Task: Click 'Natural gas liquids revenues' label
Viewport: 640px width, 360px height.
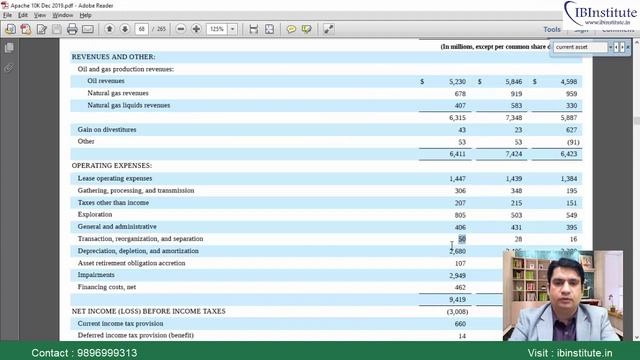Action: pos(129,105)
